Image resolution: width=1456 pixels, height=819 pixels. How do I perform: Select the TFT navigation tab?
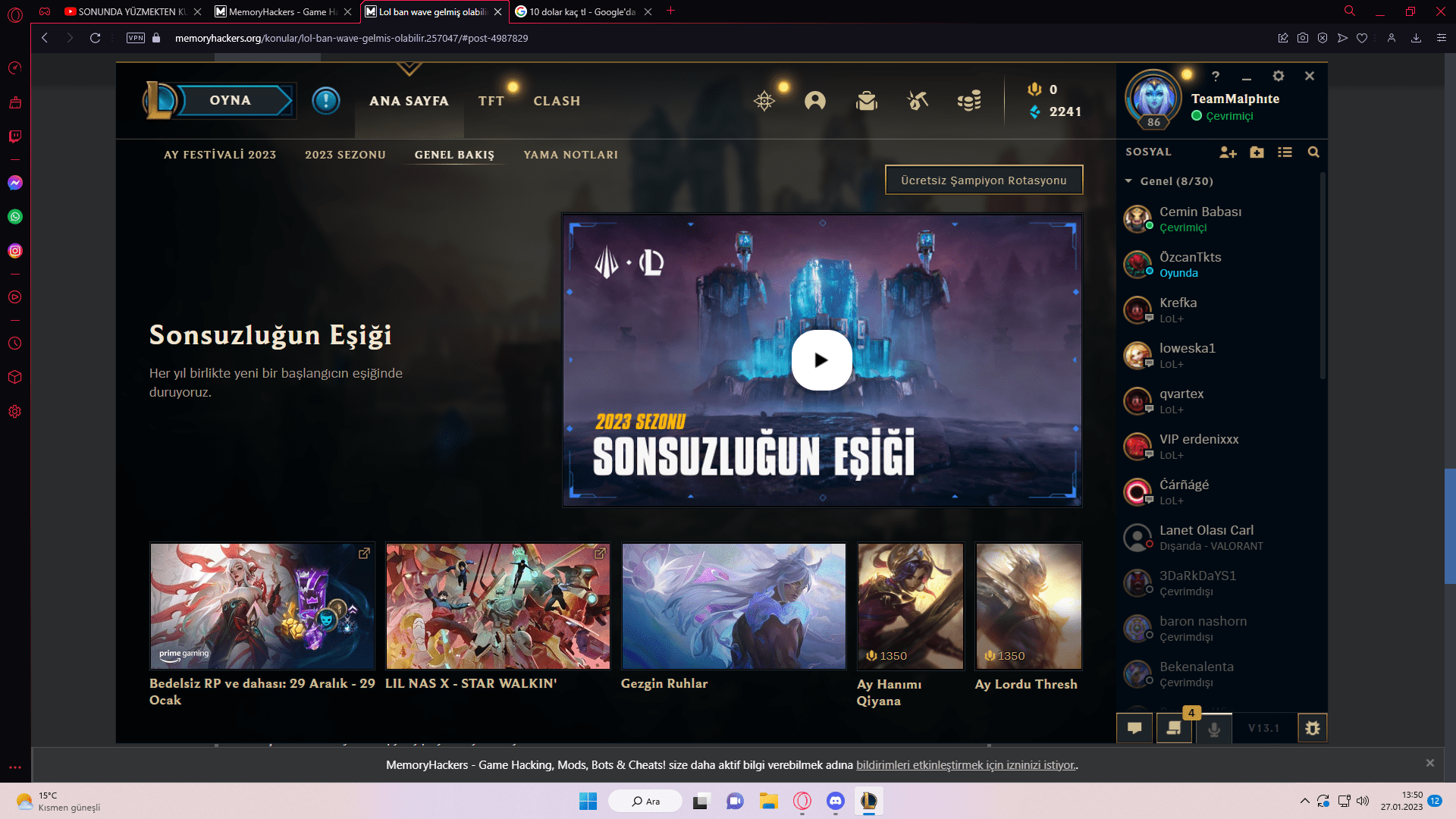491,101
